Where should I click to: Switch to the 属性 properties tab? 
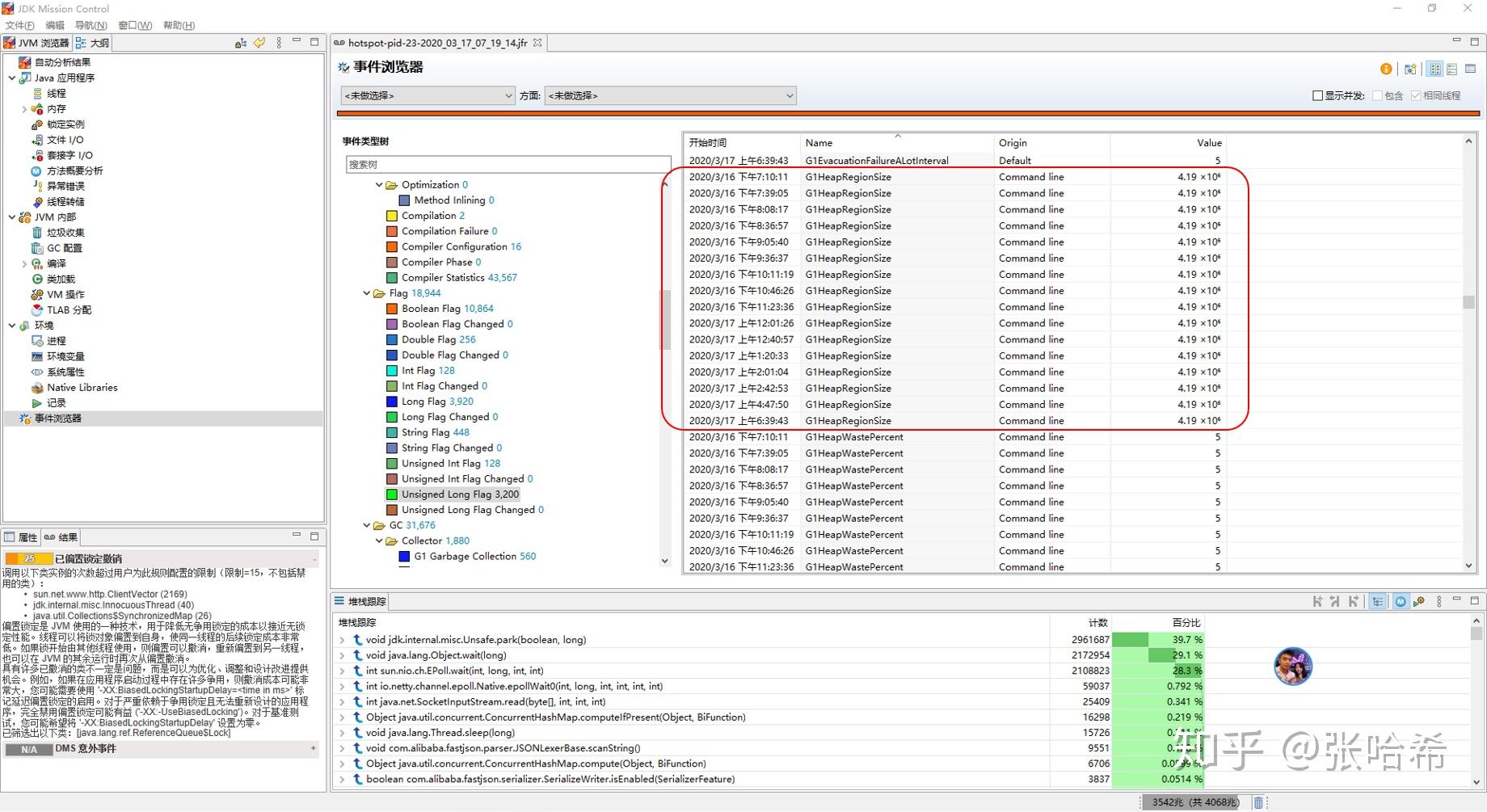(21, 537)
